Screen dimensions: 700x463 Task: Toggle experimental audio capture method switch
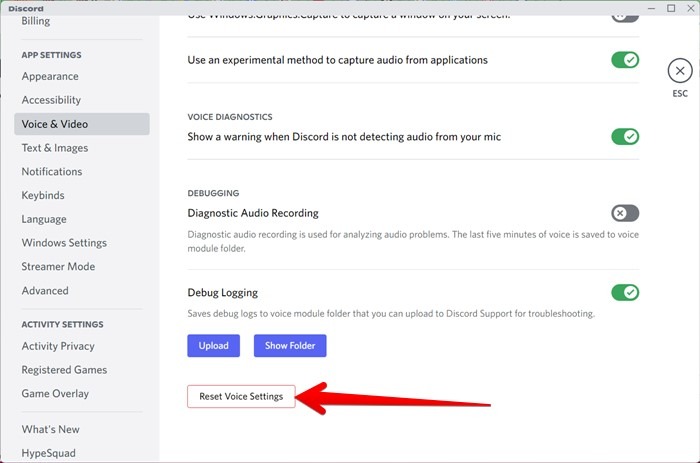click(625, 60)
